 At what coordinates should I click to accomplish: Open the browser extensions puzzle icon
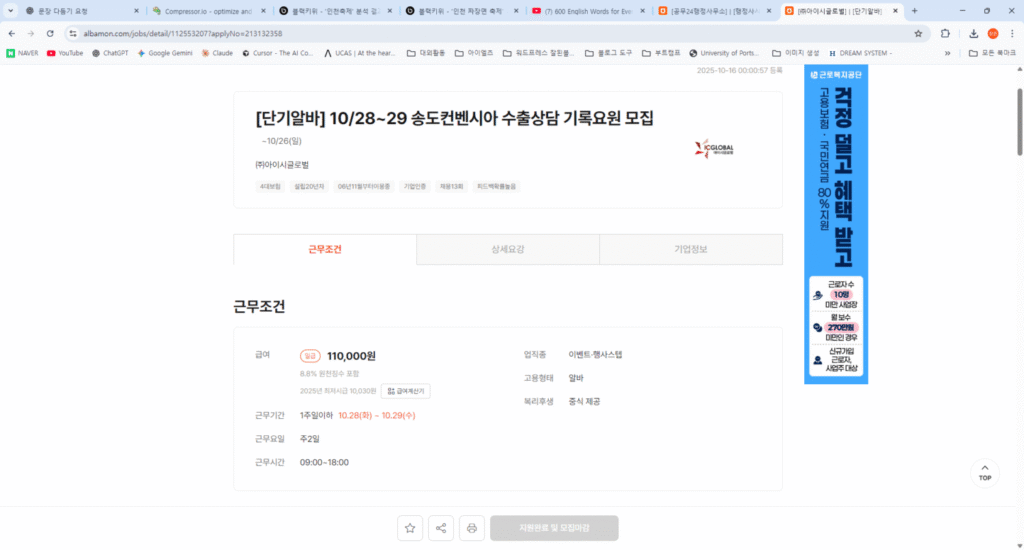[945, 33]
